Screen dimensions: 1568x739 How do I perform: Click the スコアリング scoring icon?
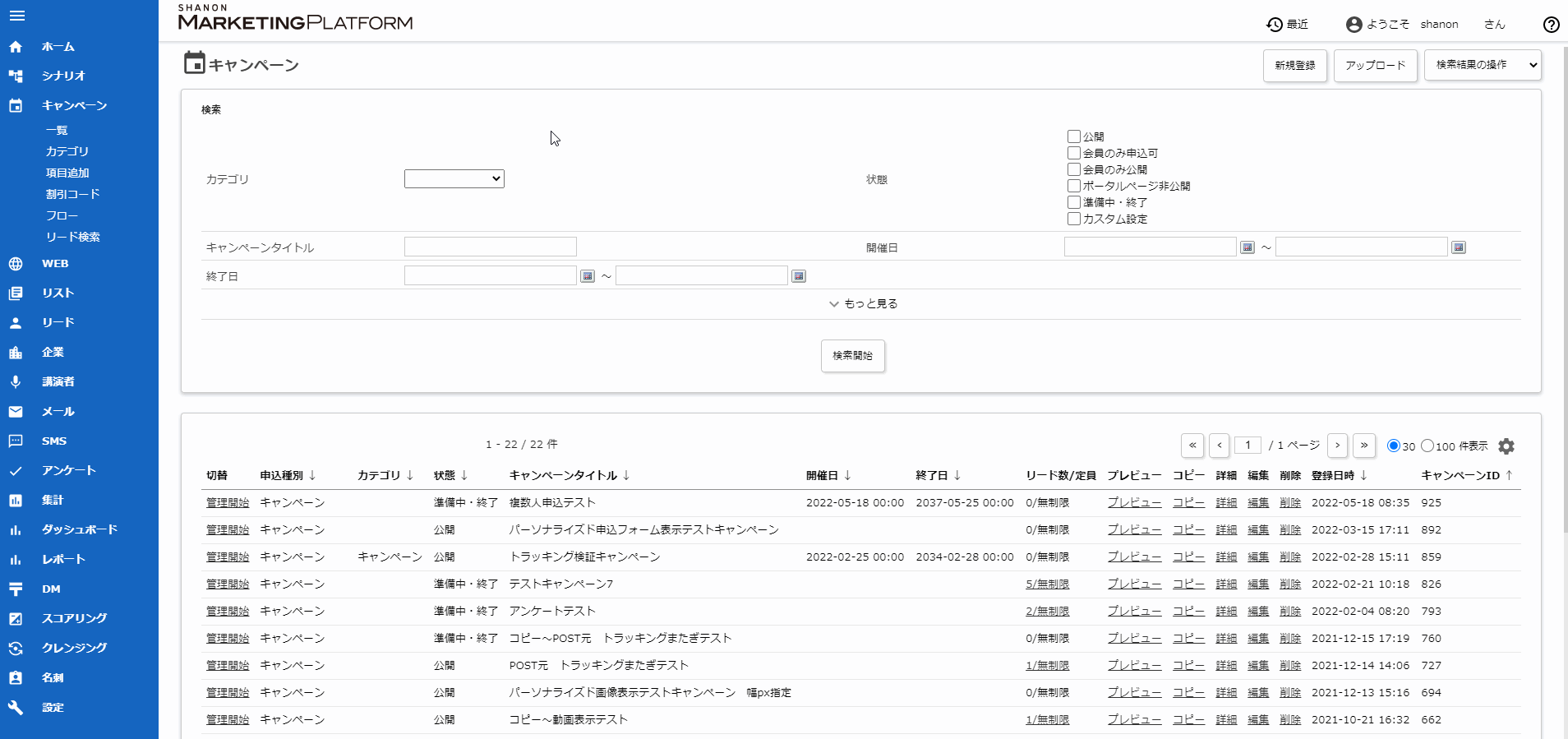(16, 619)
